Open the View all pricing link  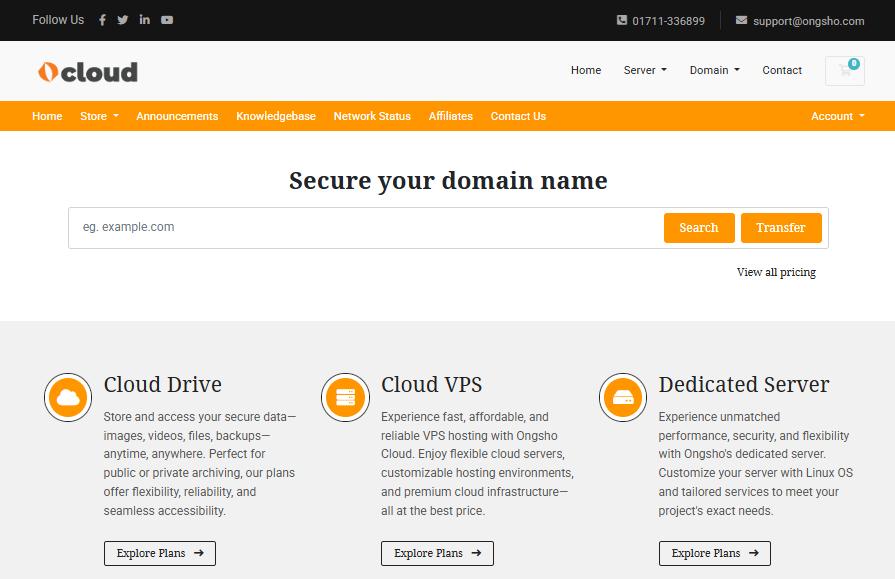pyautogui.click(x=776, y=272)
